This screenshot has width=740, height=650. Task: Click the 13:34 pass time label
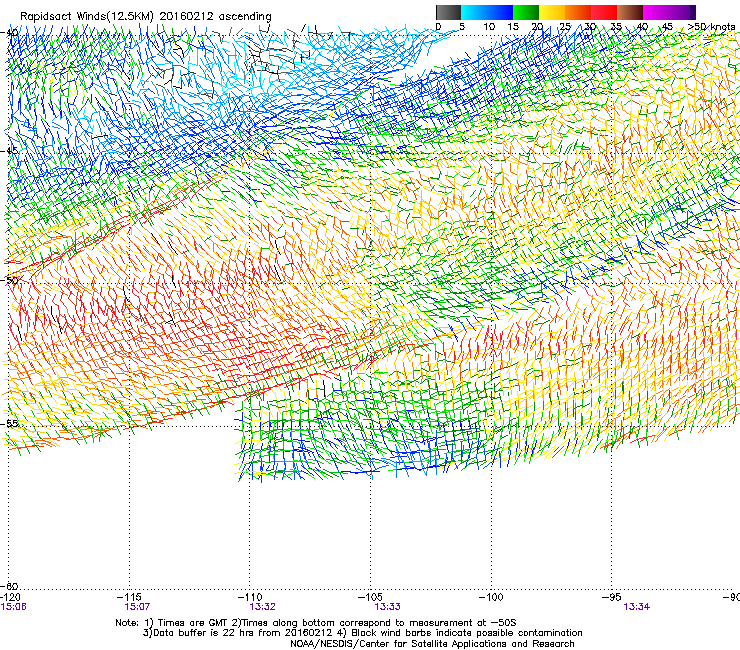tap(636, 607)
